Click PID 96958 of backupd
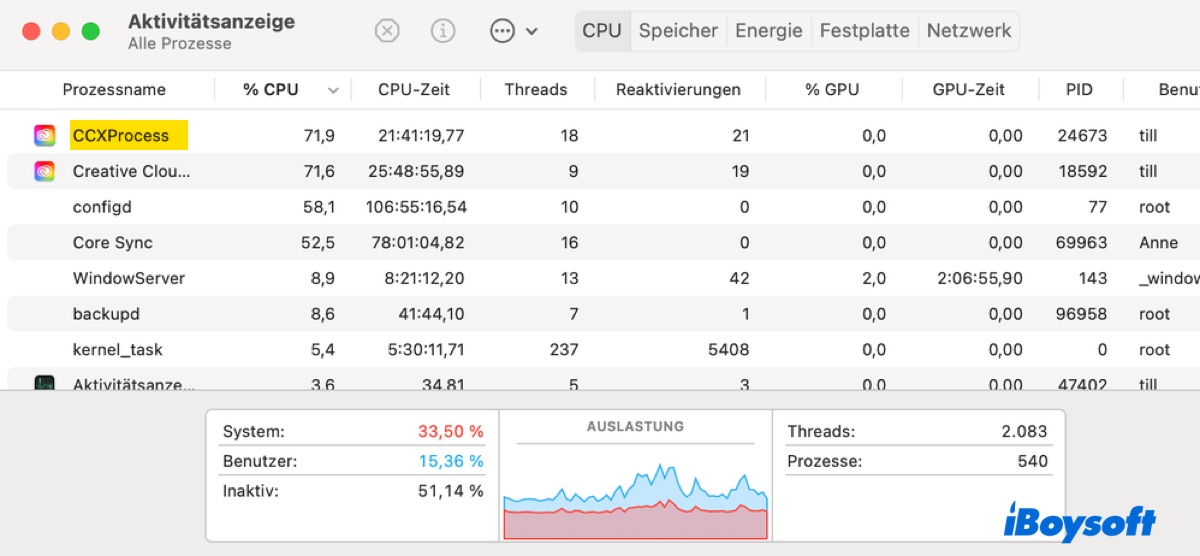The image size is (1200, 556). 1081,314
